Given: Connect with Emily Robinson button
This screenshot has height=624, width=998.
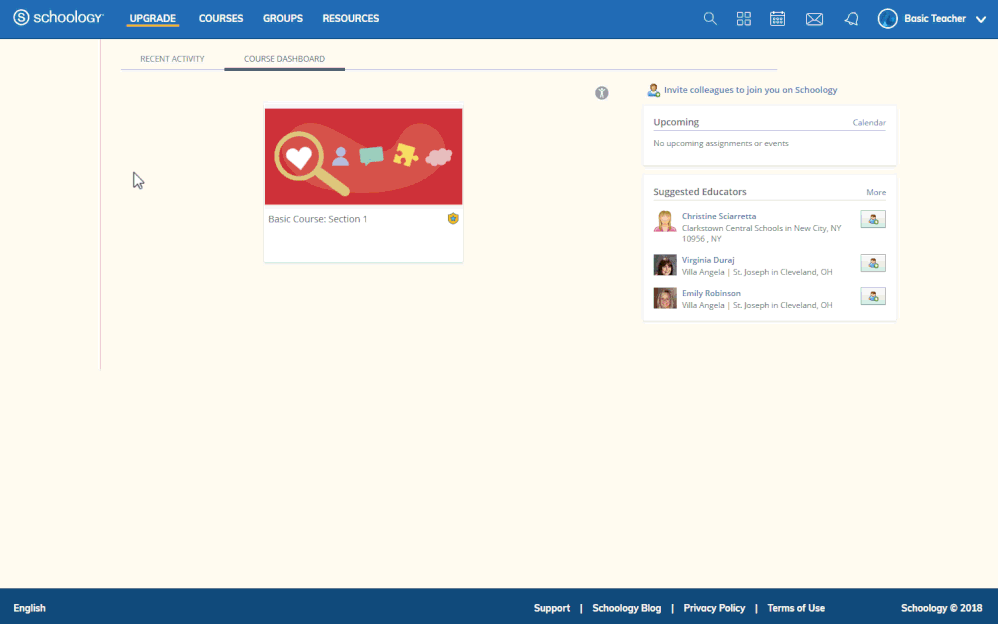Looking at the screenshot, I should tap(873, 296).
